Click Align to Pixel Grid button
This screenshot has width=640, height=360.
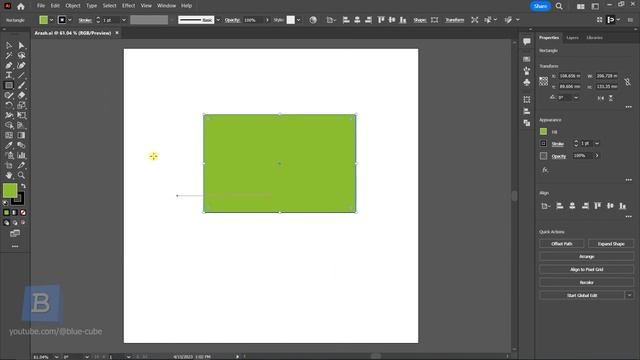click(x=587, y=269)
